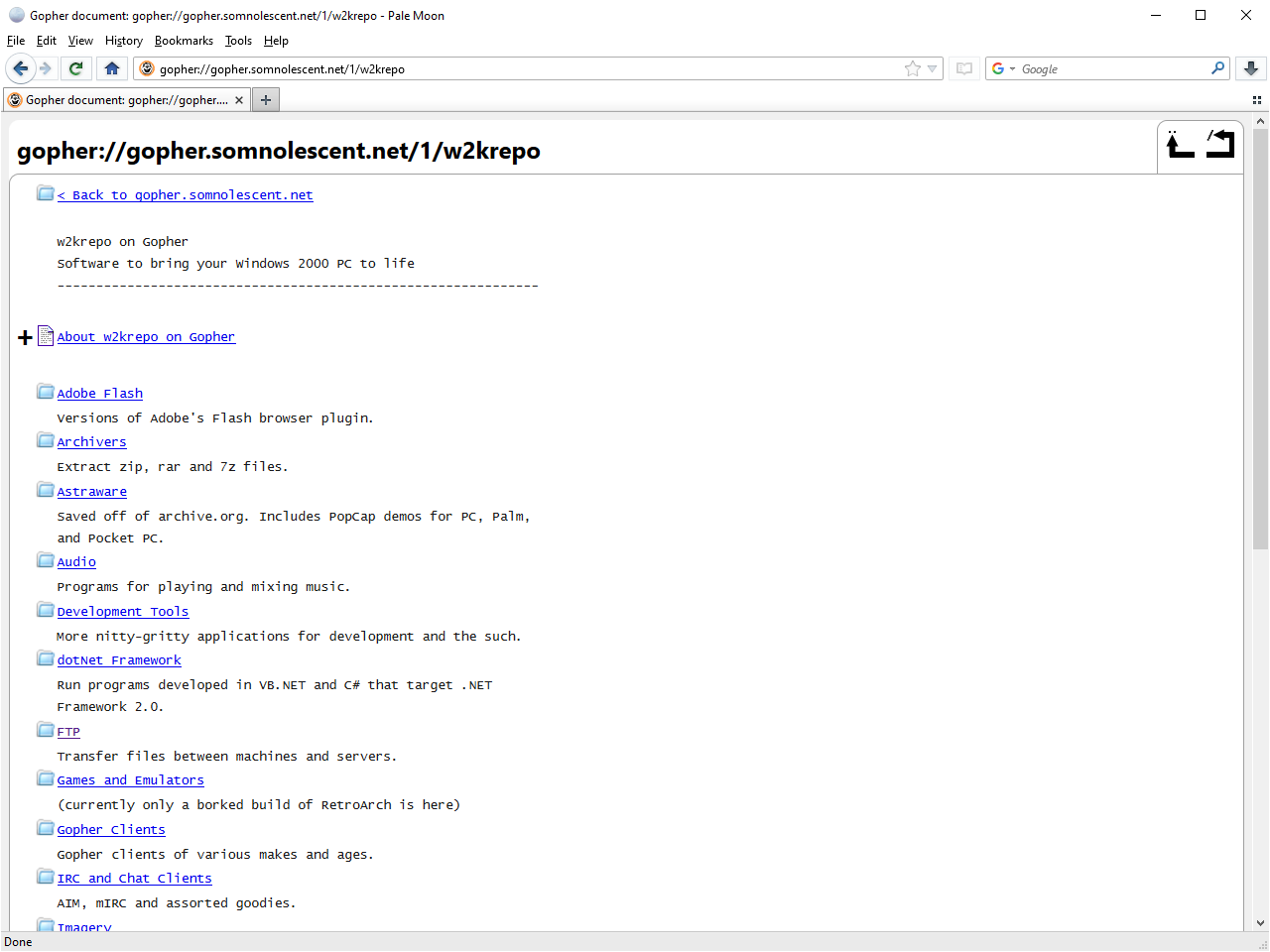
Task: Open IRC and Chat Clients link
Action: point(134,879)
